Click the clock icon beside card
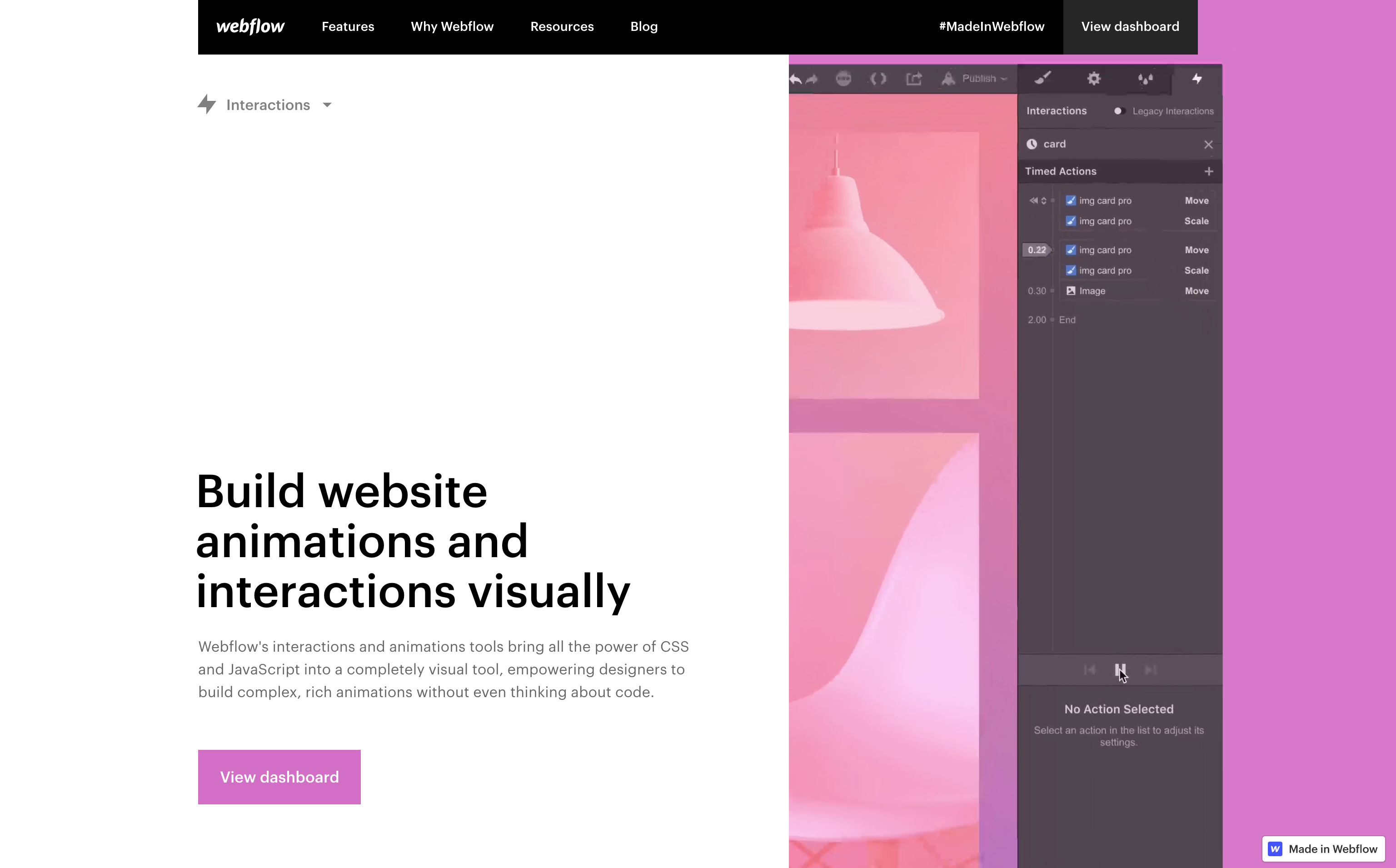The image size is (1396, 868). [x=1032, y=144]
